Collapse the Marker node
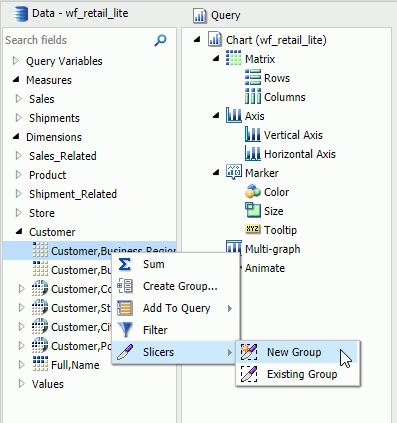 coord(216,173)
